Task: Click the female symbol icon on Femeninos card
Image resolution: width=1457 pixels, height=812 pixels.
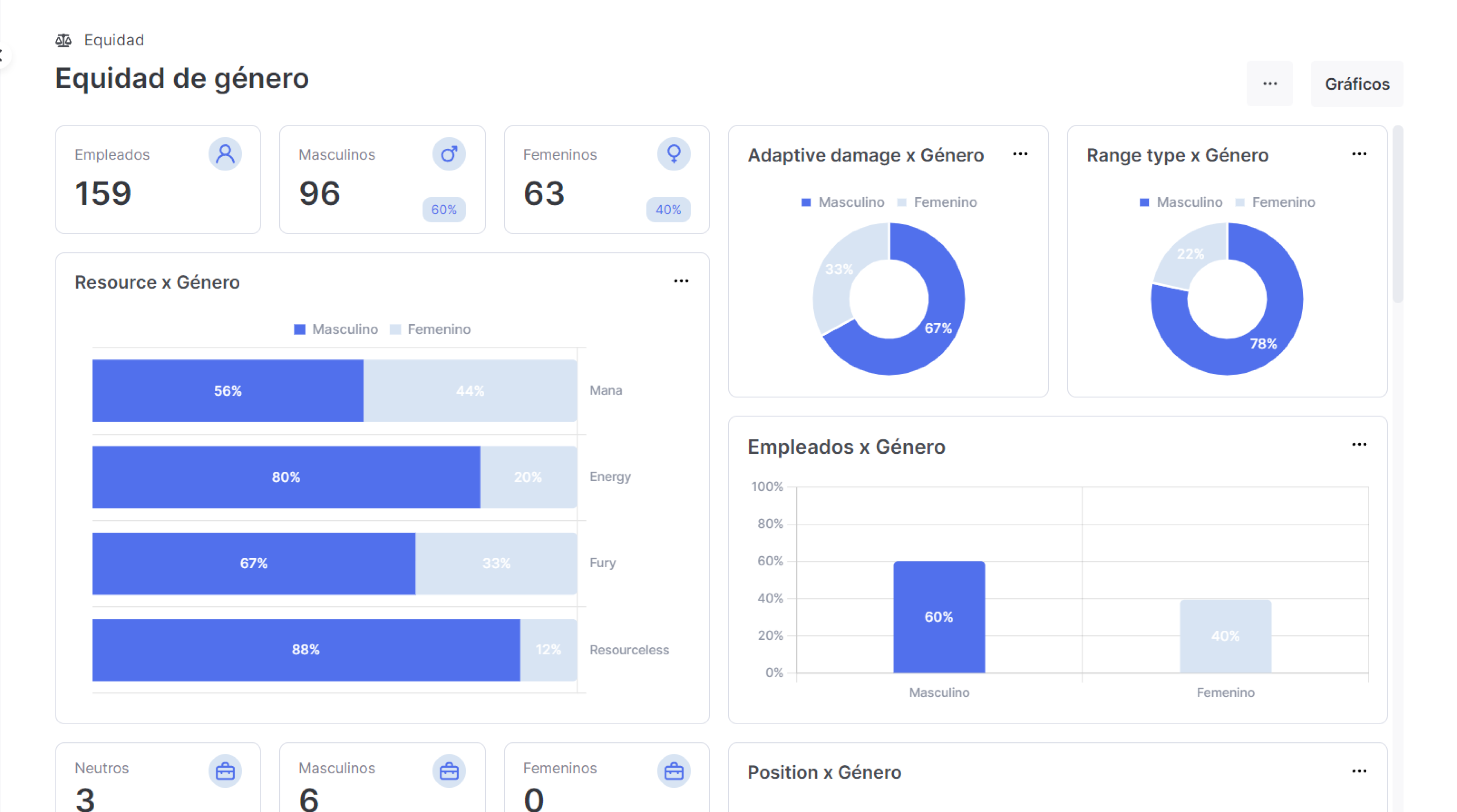Action: 674,154
